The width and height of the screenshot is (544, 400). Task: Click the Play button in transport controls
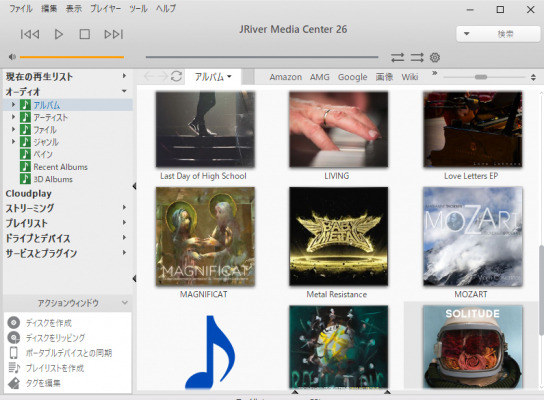(x=59, y=34)
